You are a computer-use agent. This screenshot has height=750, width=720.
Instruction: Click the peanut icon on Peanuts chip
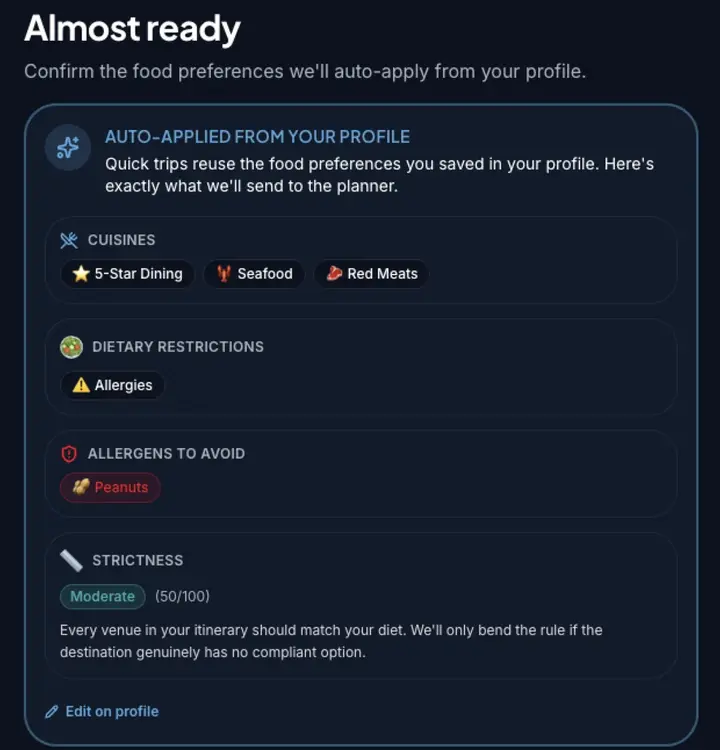tap(81, 487)
